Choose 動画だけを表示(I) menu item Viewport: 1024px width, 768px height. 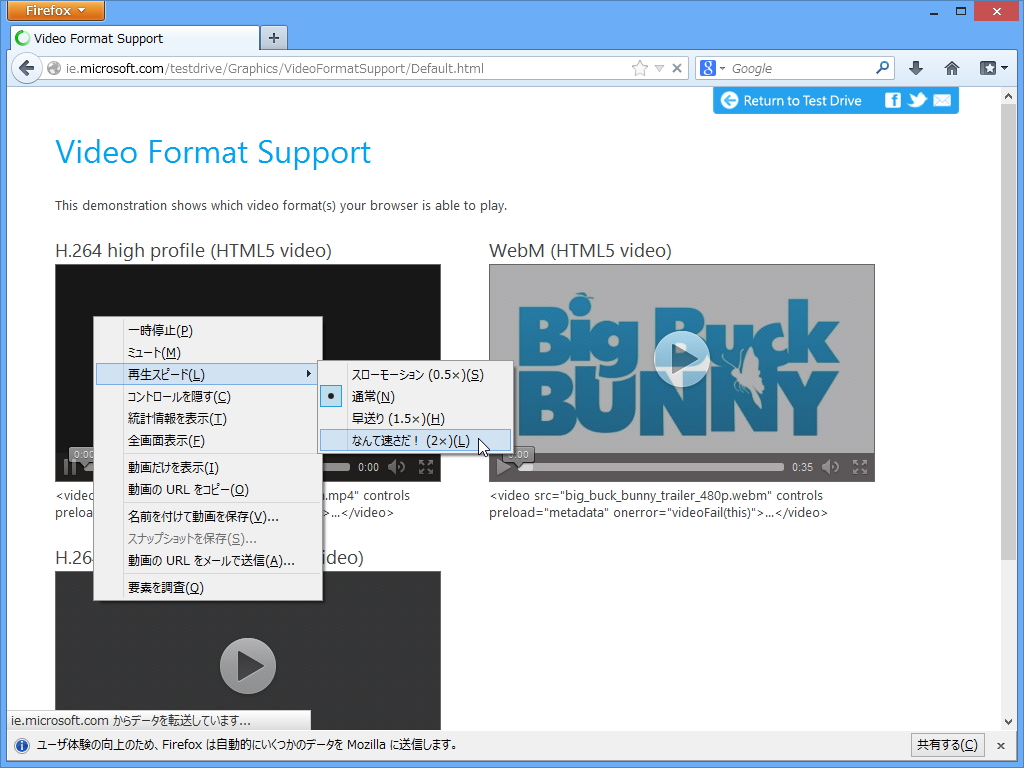[208, 468]
